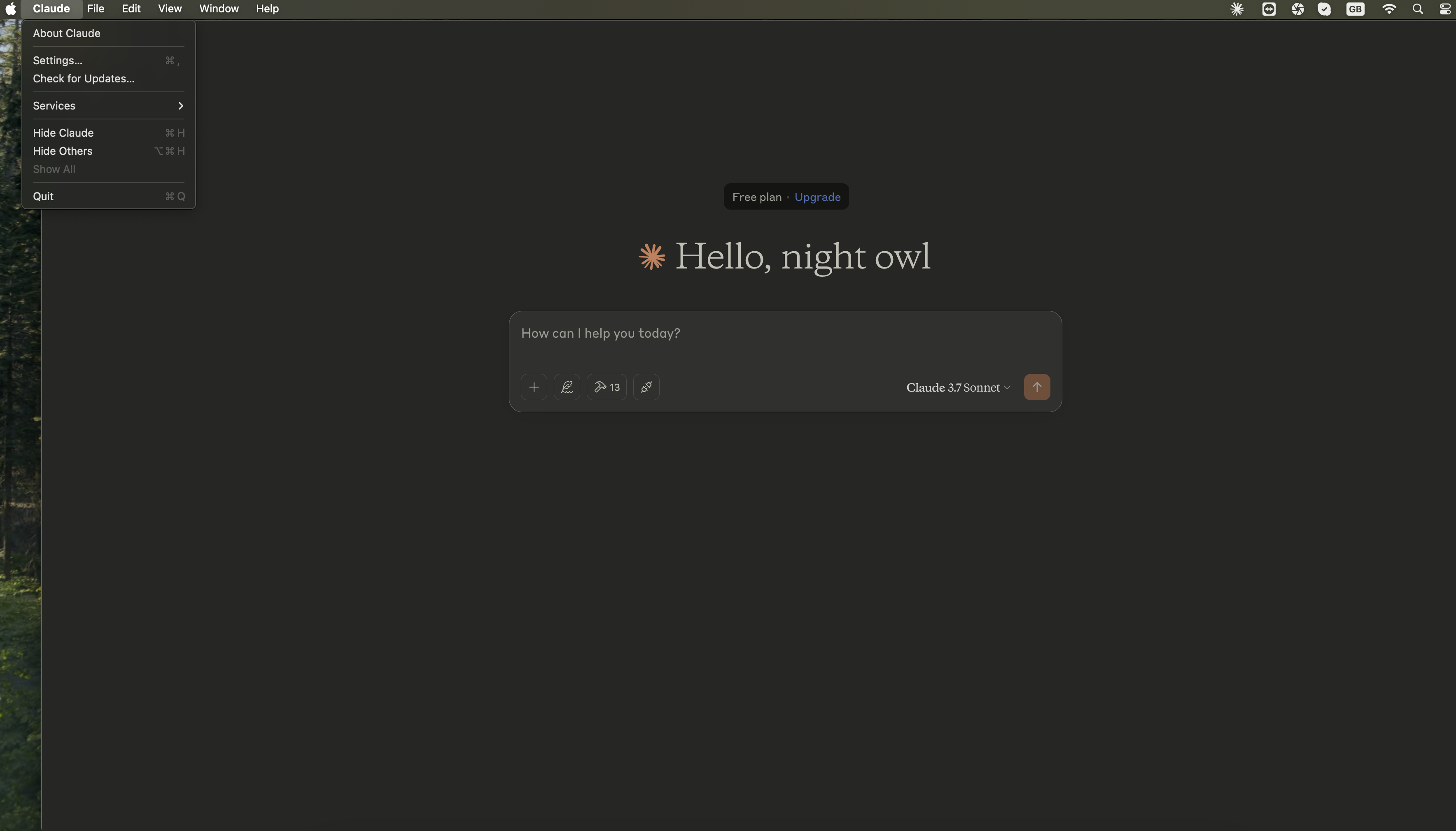Click the Apple logo menu

point(10,9)
